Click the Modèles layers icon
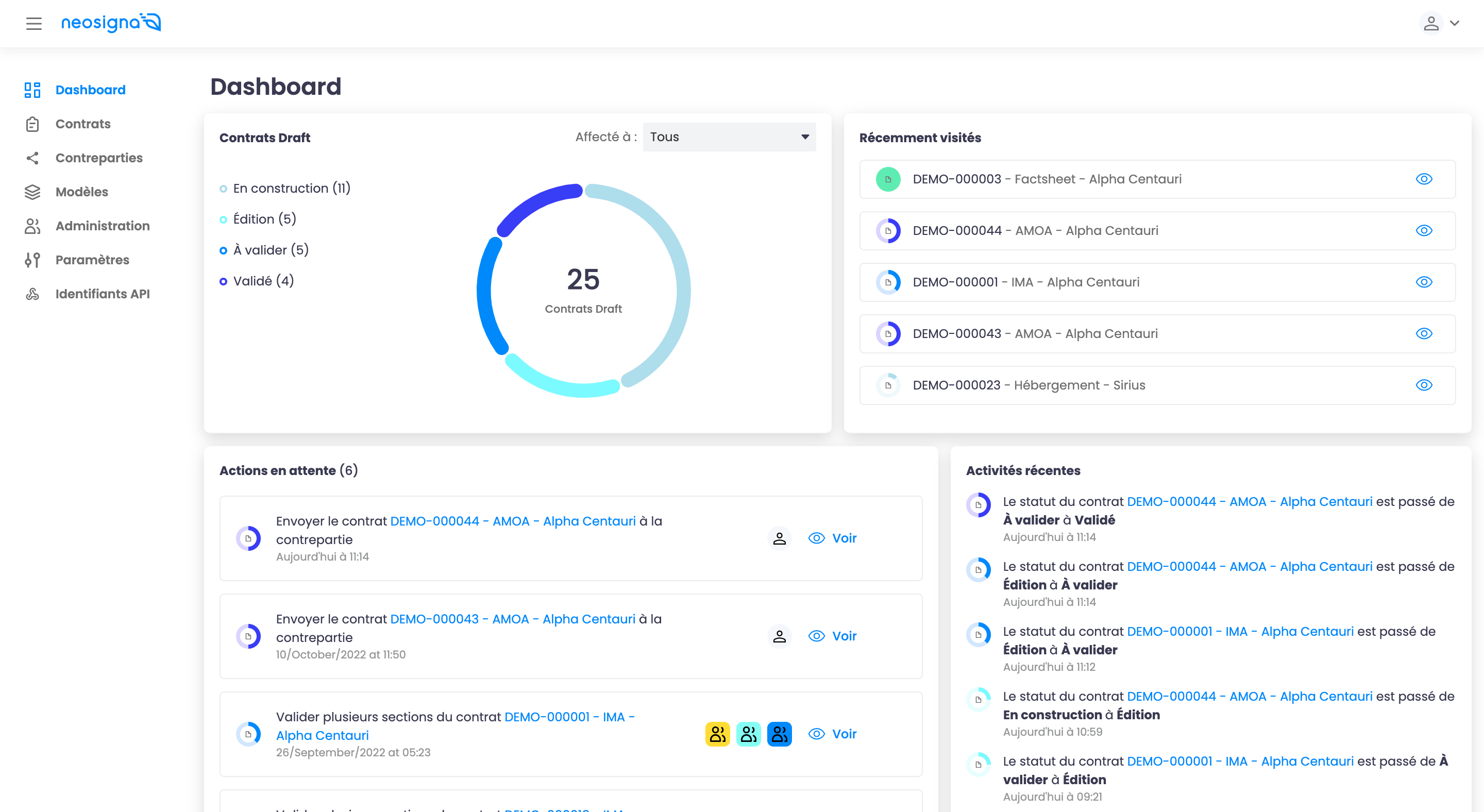Screen dimensions: 1484x812 click(32, 192)
